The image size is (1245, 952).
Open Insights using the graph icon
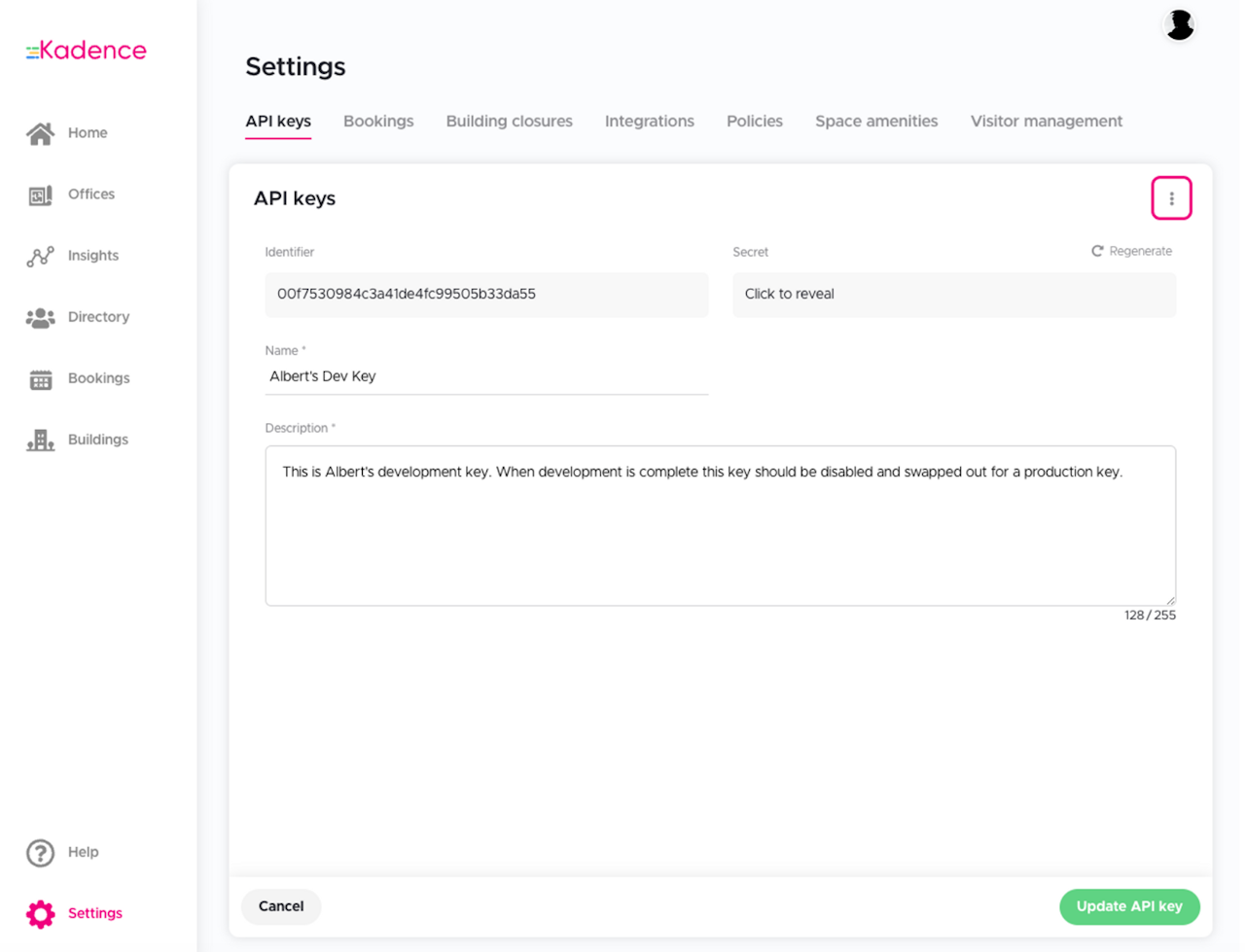pos(40,257)
